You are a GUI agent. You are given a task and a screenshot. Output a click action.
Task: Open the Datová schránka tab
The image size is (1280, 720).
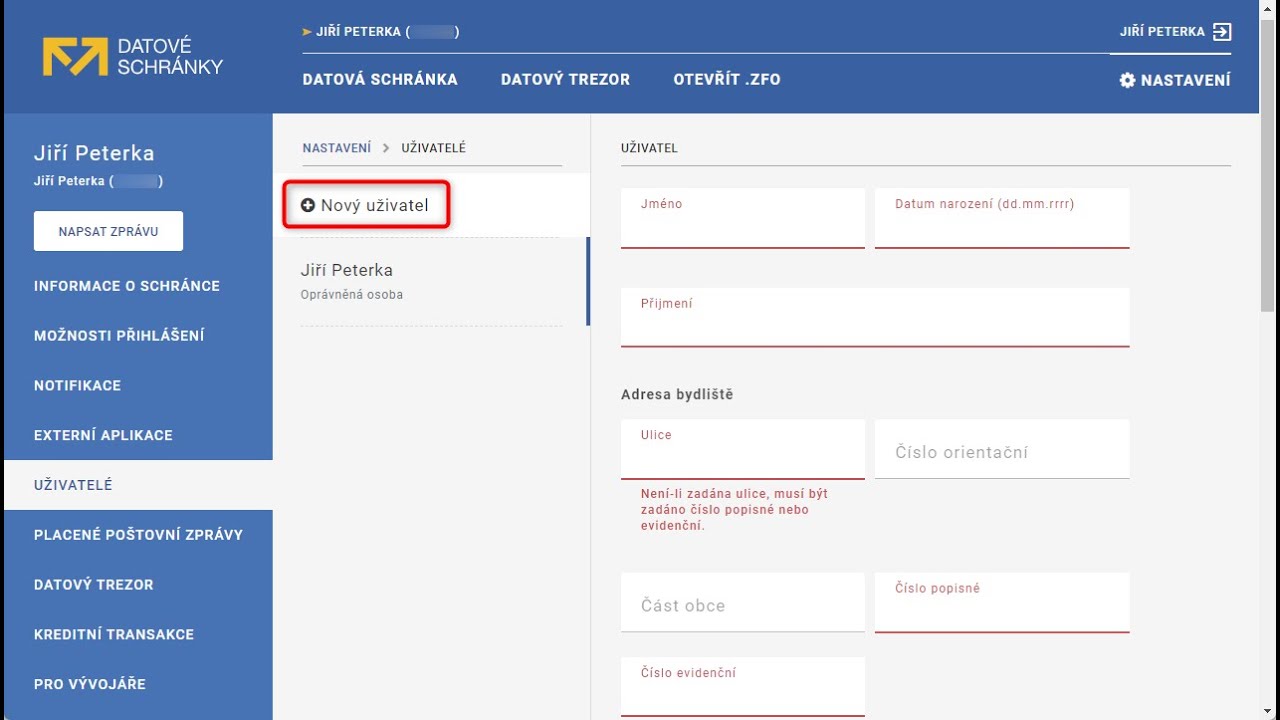click(380, 80)
